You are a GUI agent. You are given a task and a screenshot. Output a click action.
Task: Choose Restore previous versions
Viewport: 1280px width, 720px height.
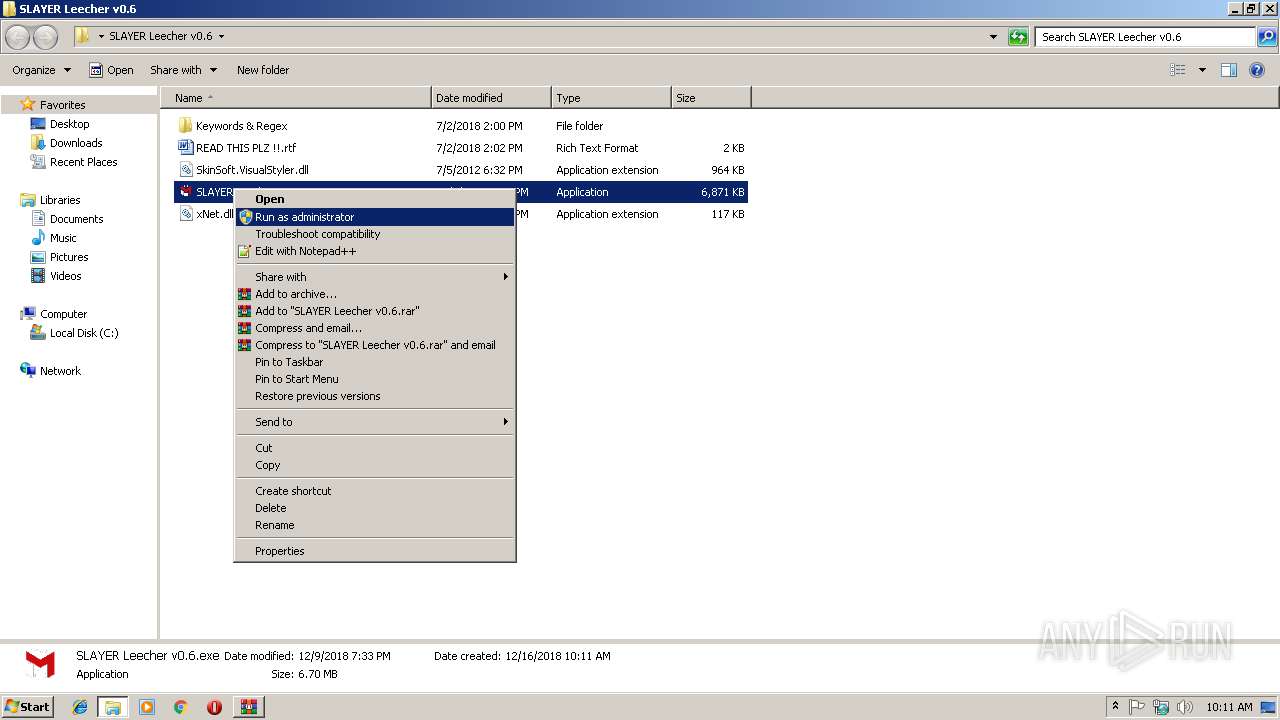pyautogui.click(x=375, y=396)
